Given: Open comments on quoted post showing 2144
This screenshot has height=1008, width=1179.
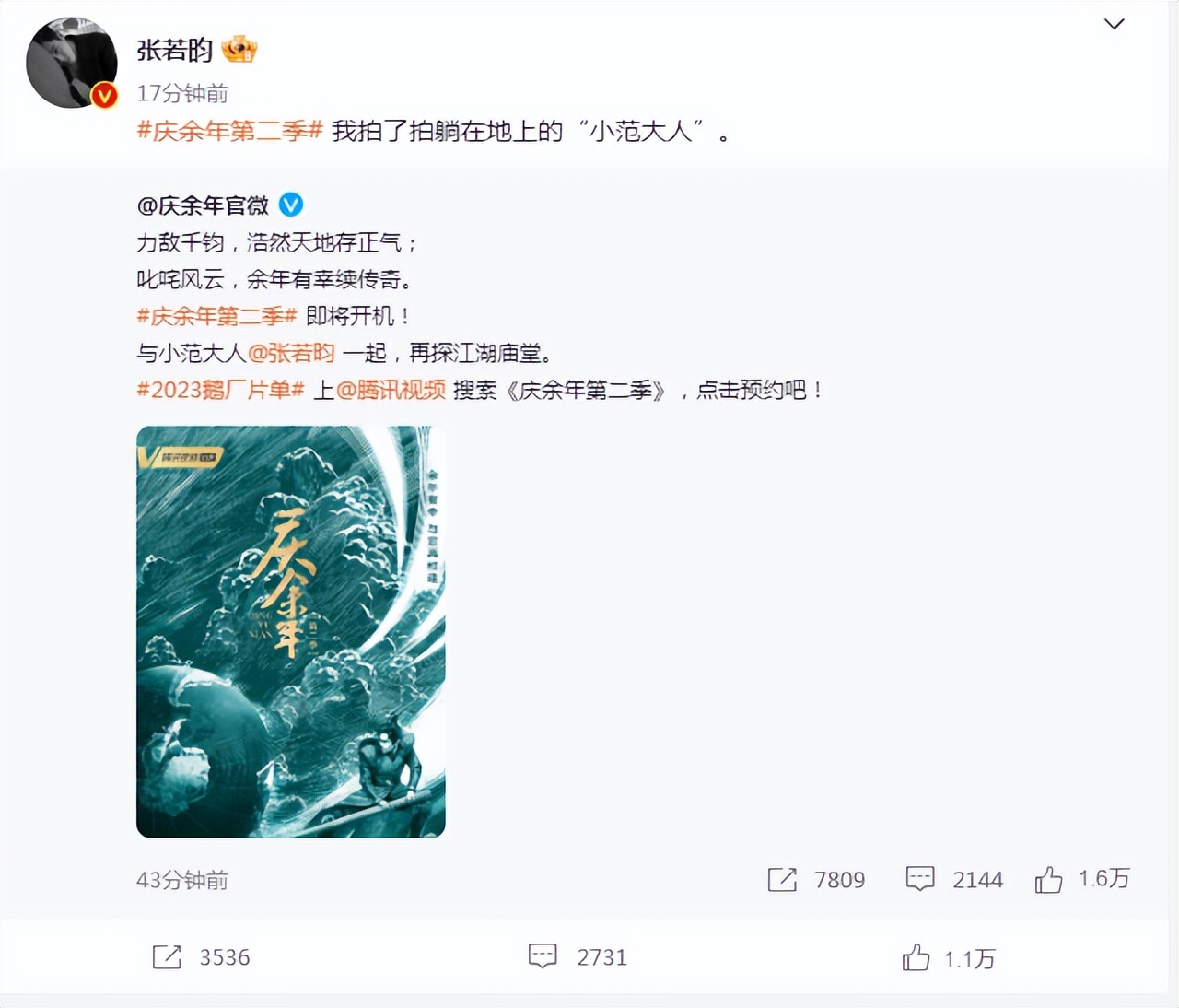Looking at the screenshot, I should coord(954,880).
